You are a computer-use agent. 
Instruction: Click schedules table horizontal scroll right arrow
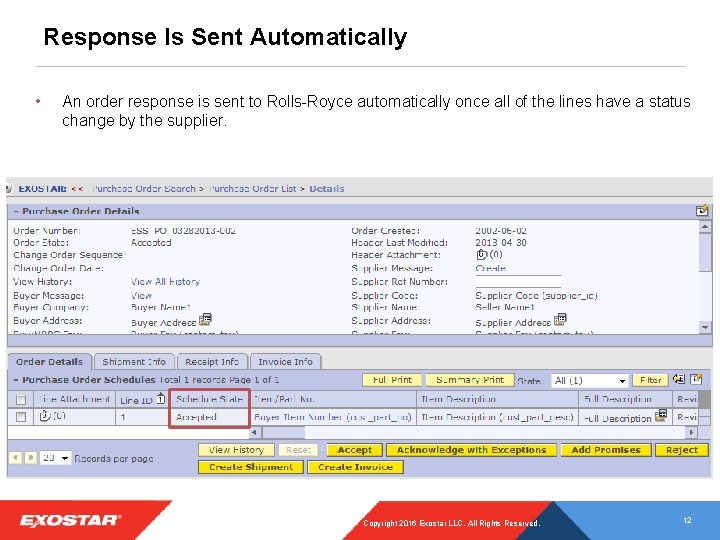(x=691, y=432)
